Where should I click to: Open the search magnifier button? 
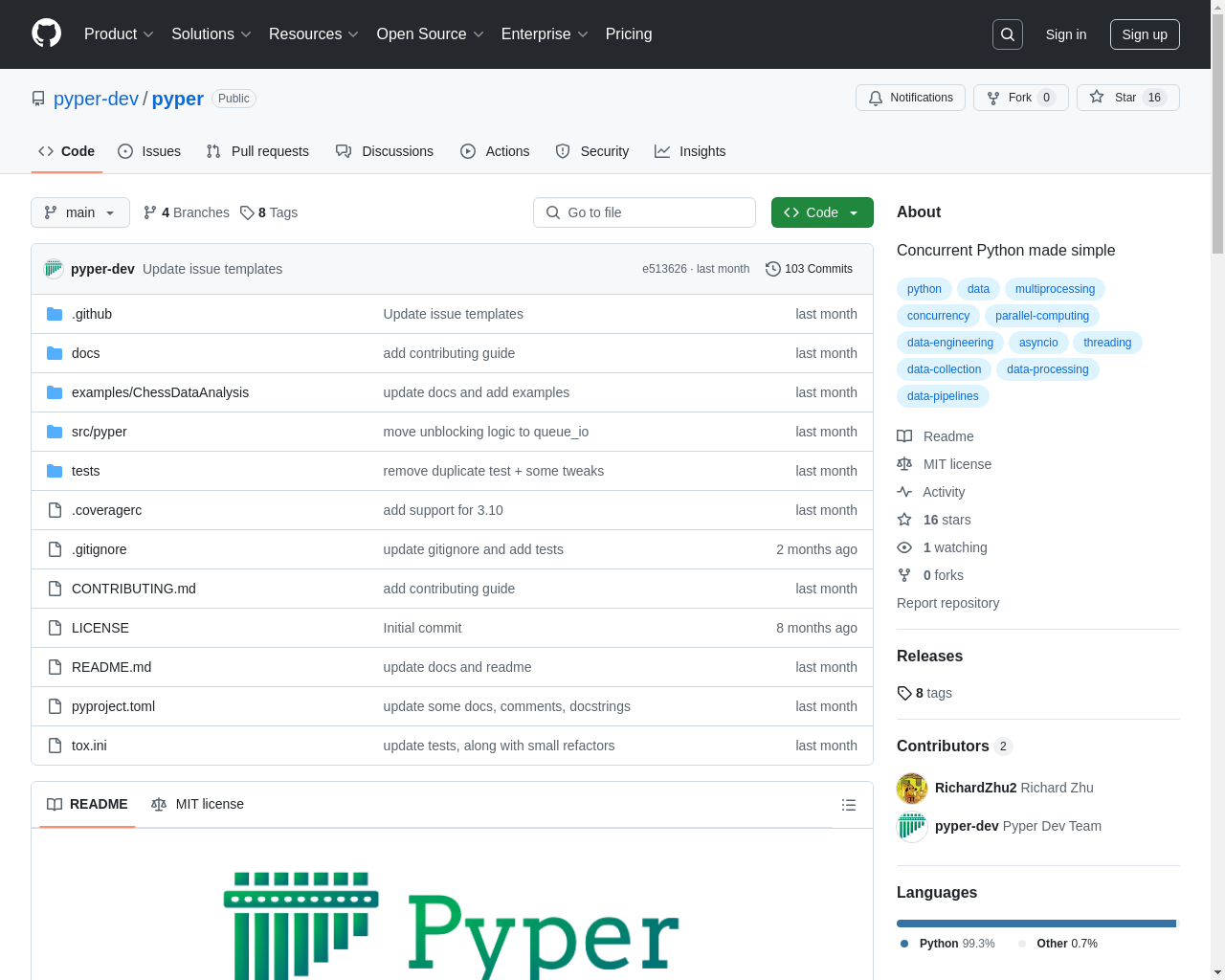point(1008,34)
